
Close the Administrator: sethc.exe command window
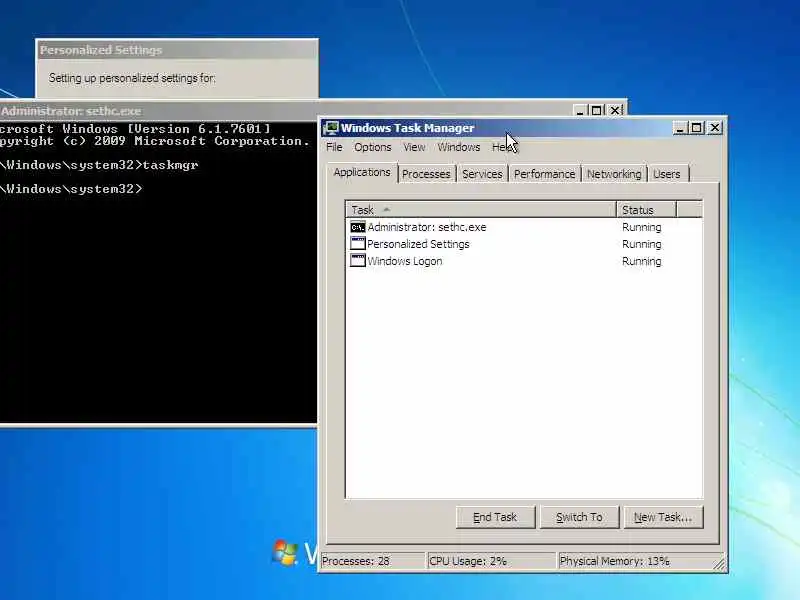click(x=615, y=110)
